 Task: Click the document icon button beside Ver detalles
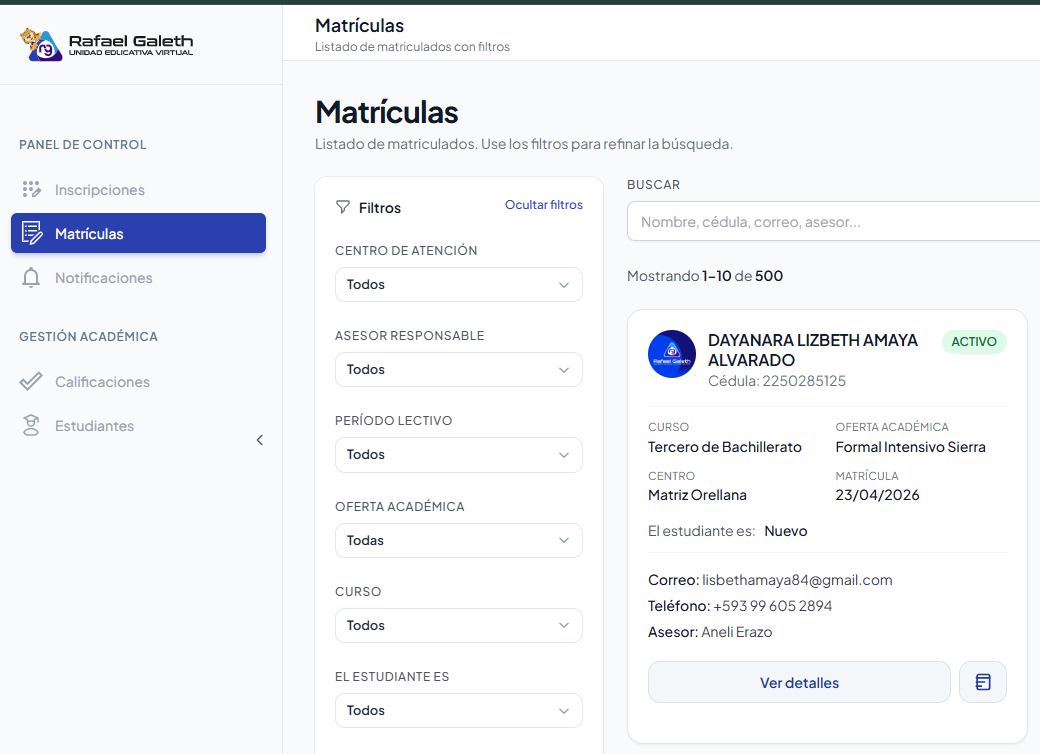[982, 682]
